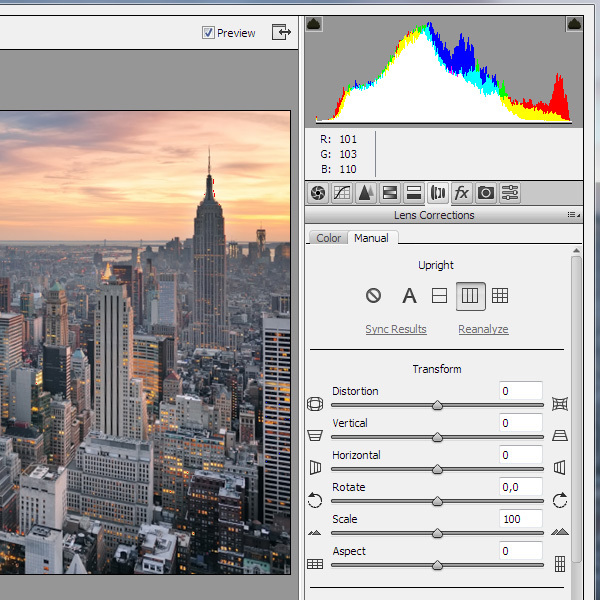Click the Distortion value input field
Screen dimensions: 600x600
tap(520, 391)
